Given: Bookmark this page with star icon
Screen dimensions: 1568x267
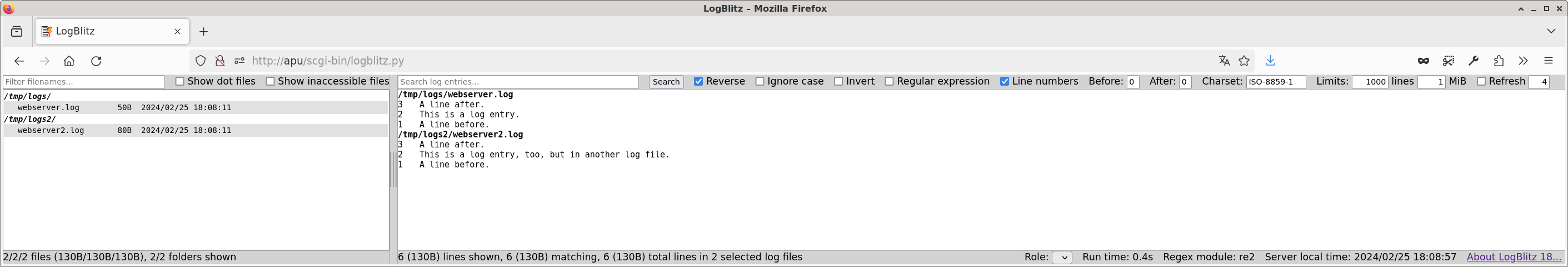Looking at the screenshot, I should coord(1244,61).
